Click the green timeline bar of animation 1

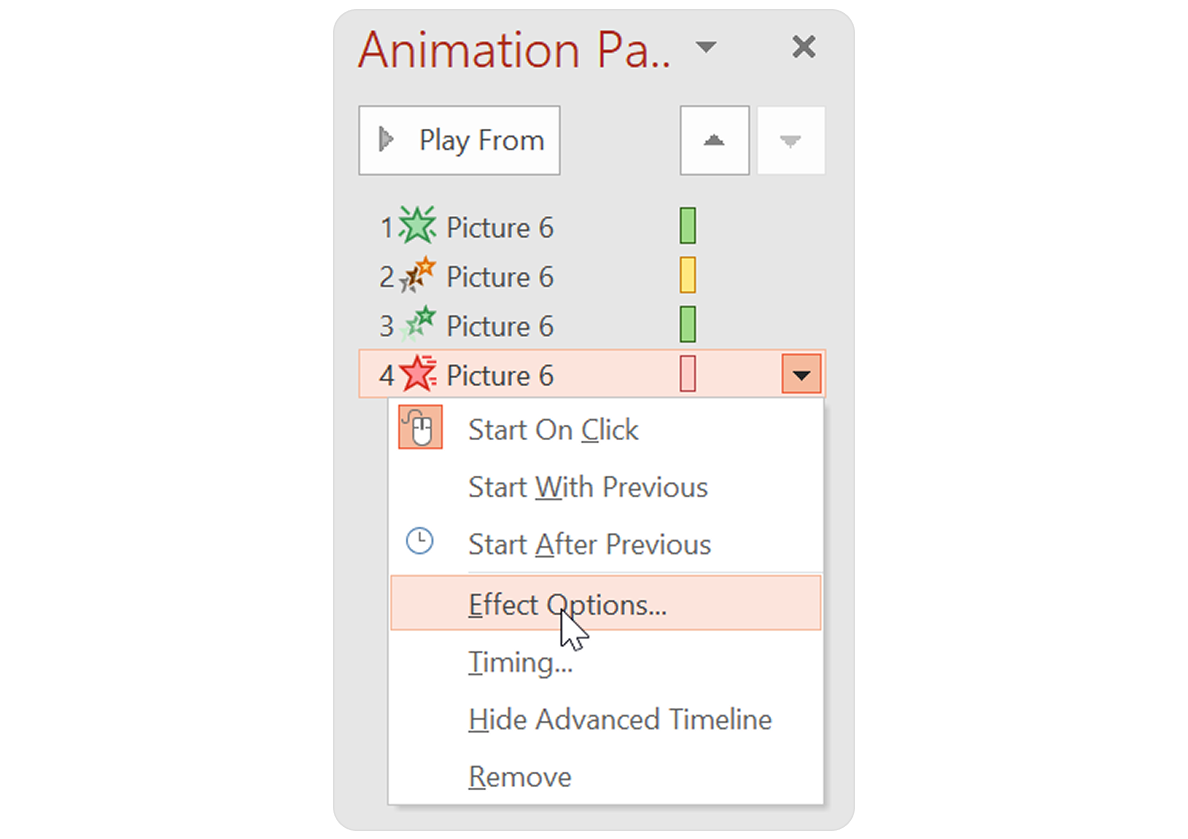click(x=686, y=226)
